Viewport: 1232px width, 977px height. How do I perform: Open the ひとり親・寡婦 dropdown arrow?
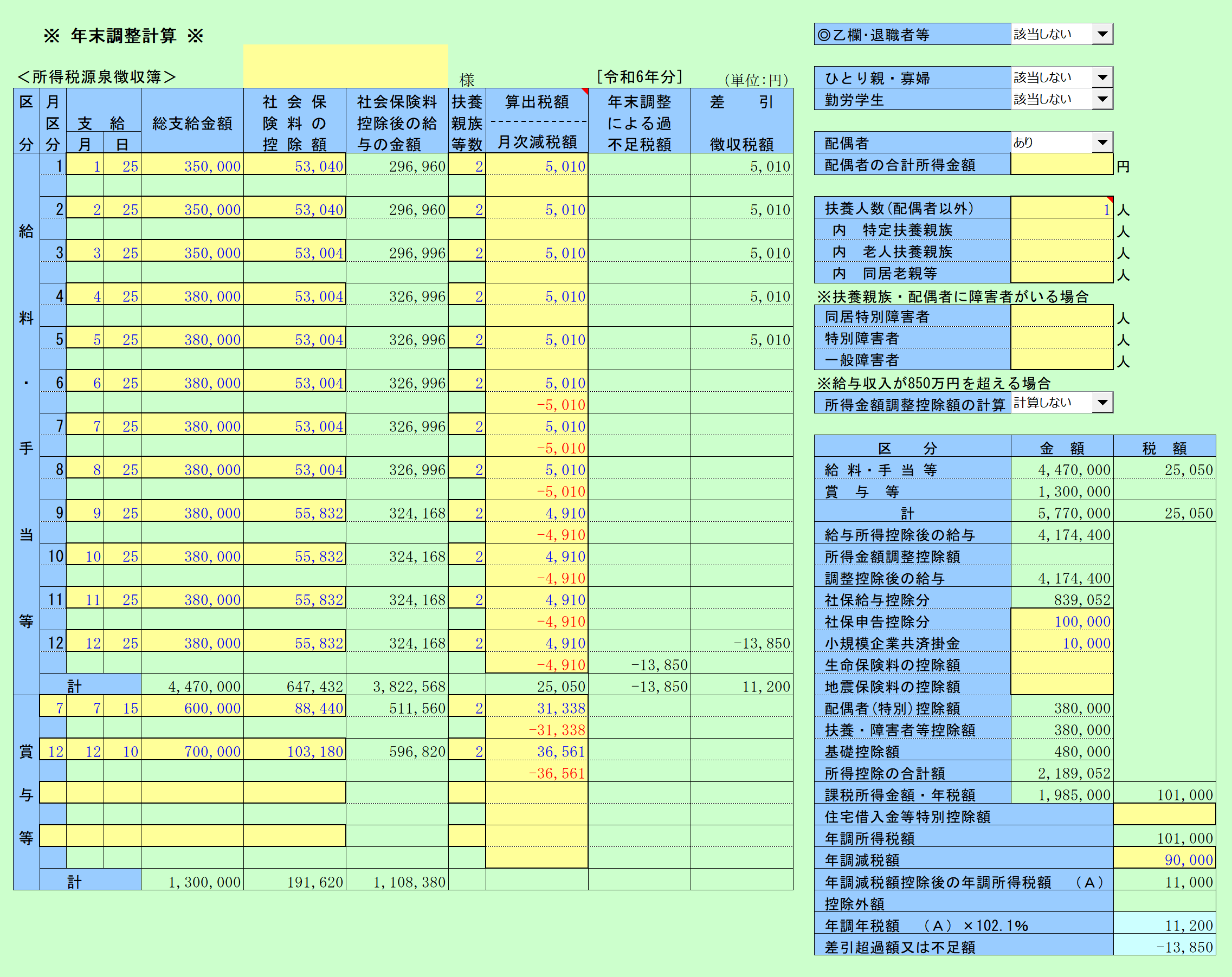point(1102,77)
